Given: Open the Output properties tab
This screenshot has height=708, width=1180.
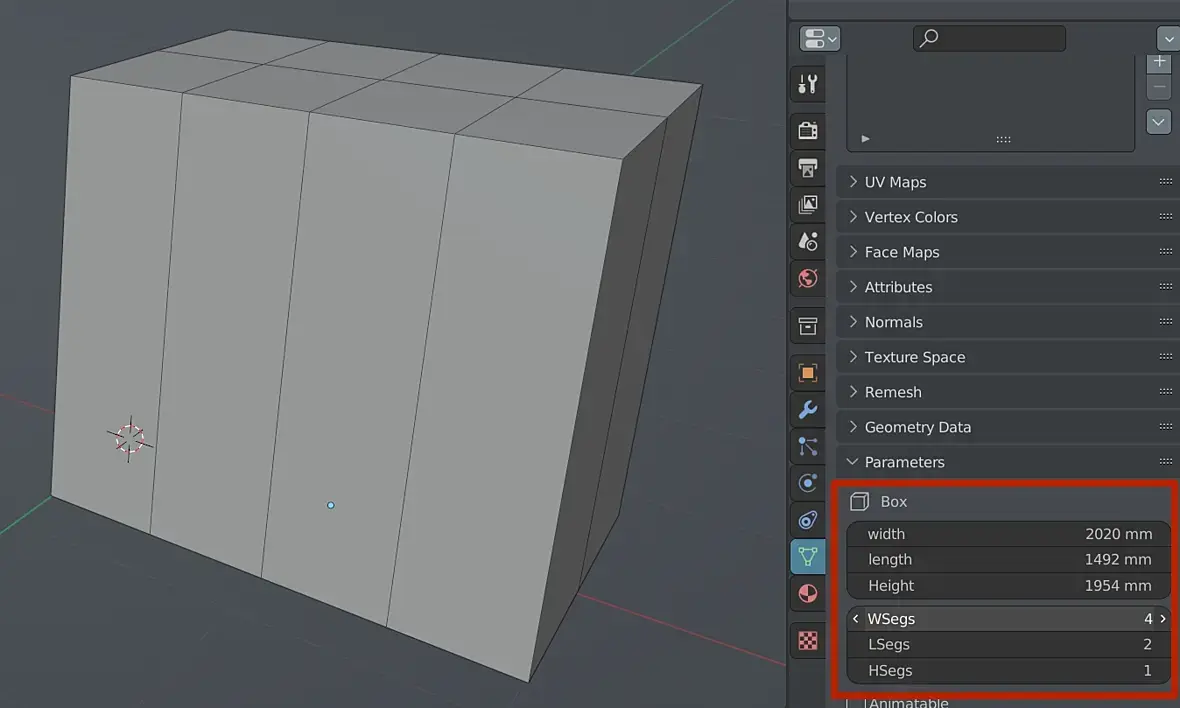Looking at the screenshot, I should click(x=807, y=168).
